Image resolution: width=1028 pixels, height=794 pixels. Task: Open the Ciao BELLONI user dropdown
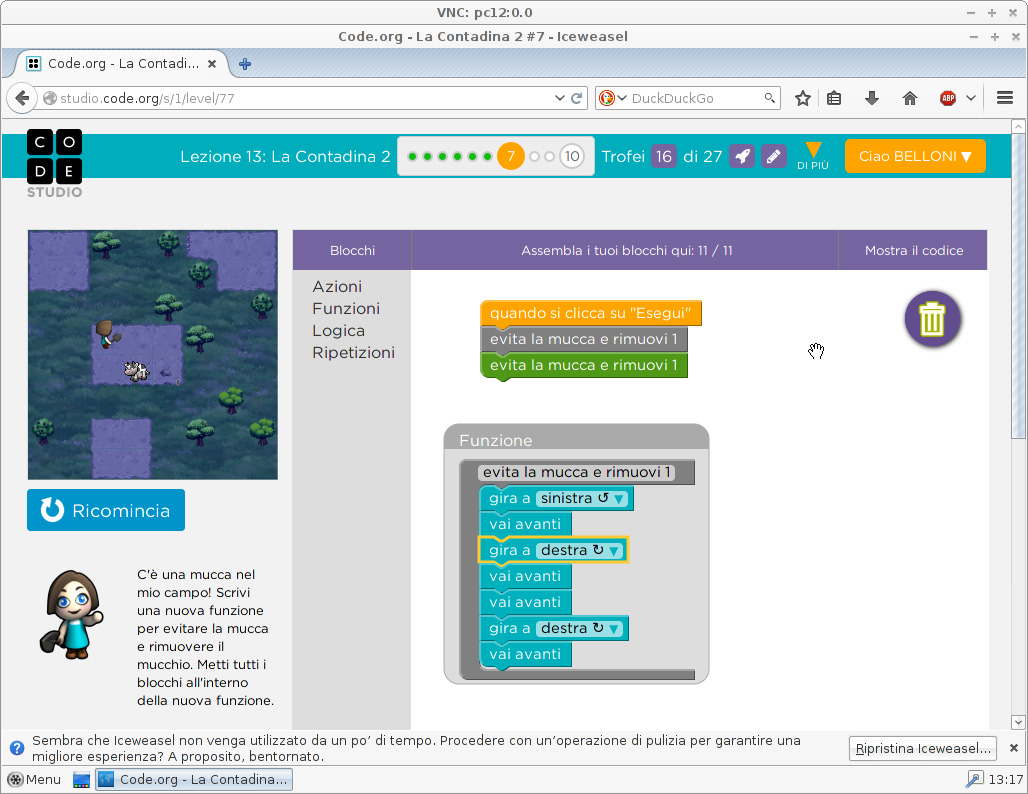[915, 157]
